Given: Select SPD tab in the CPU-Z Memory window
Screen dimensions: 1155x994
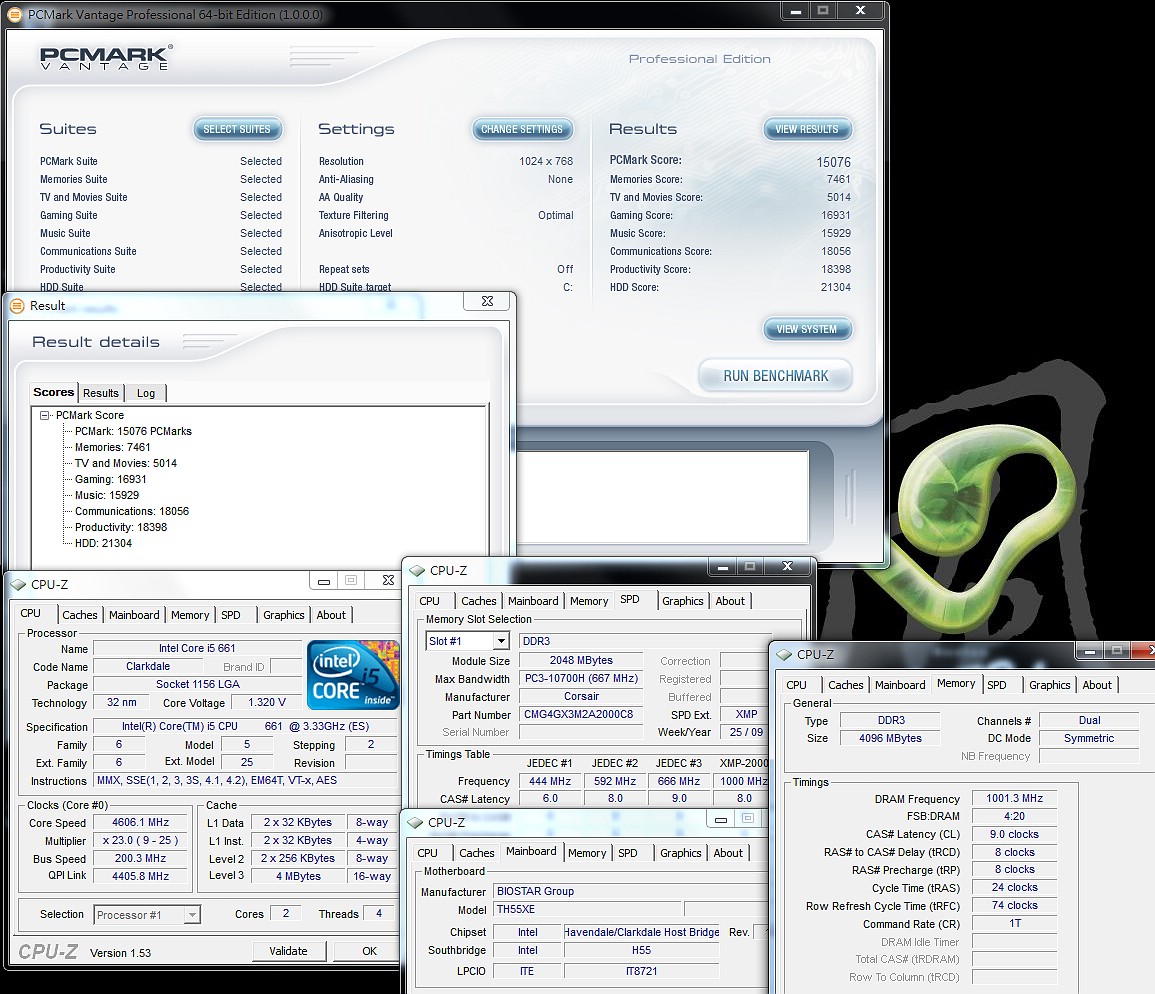Looking at the screenshot, I should pyautogui.click(x=997, y=685).
